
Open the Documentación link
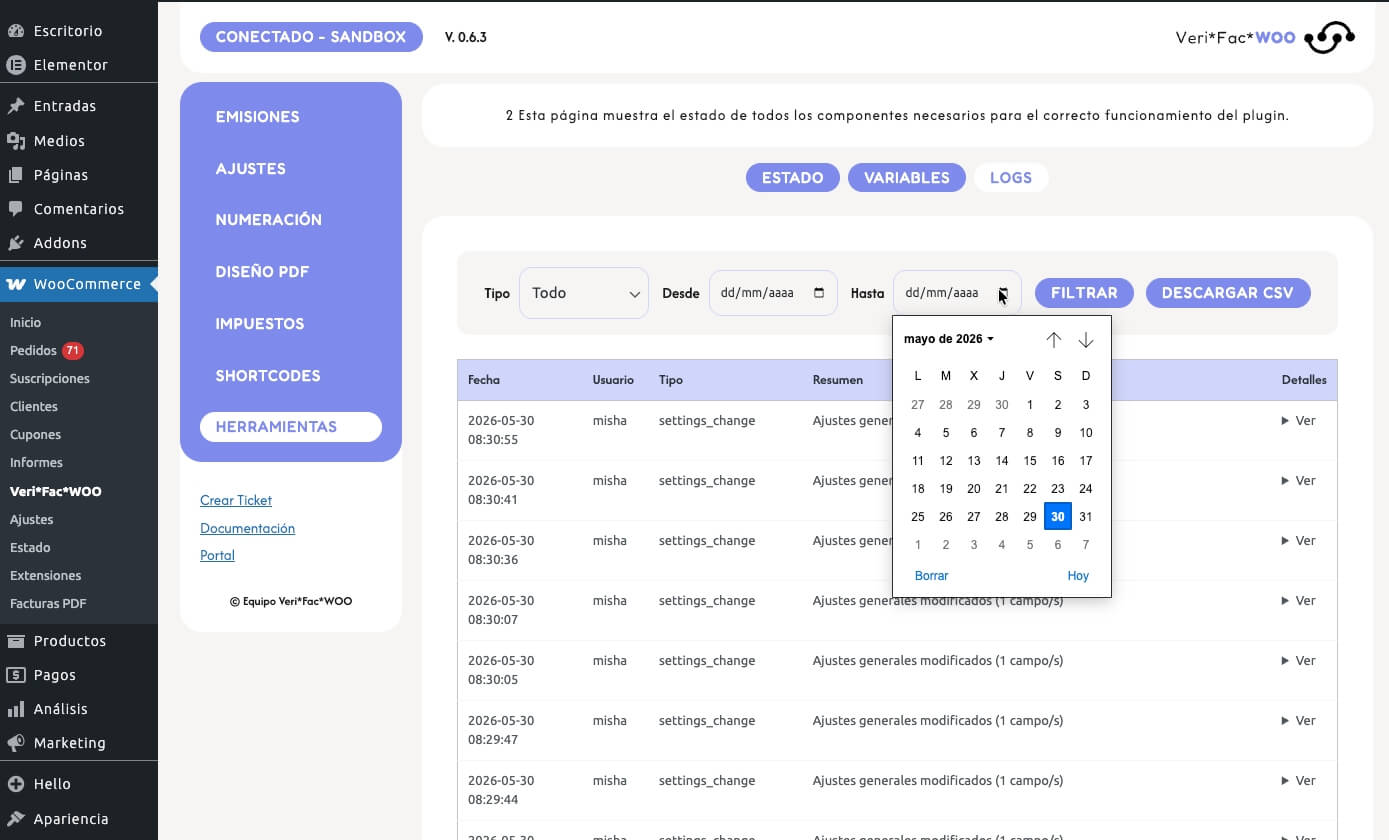coord(247,528)
